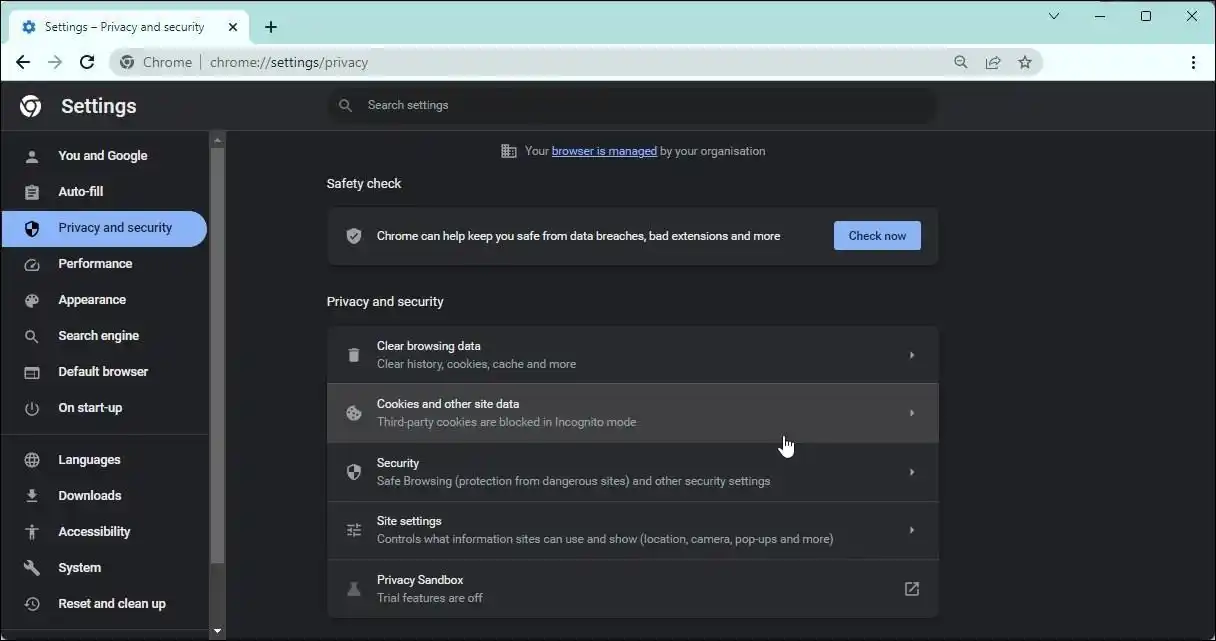Open You and Google settings section

(104, 156)
